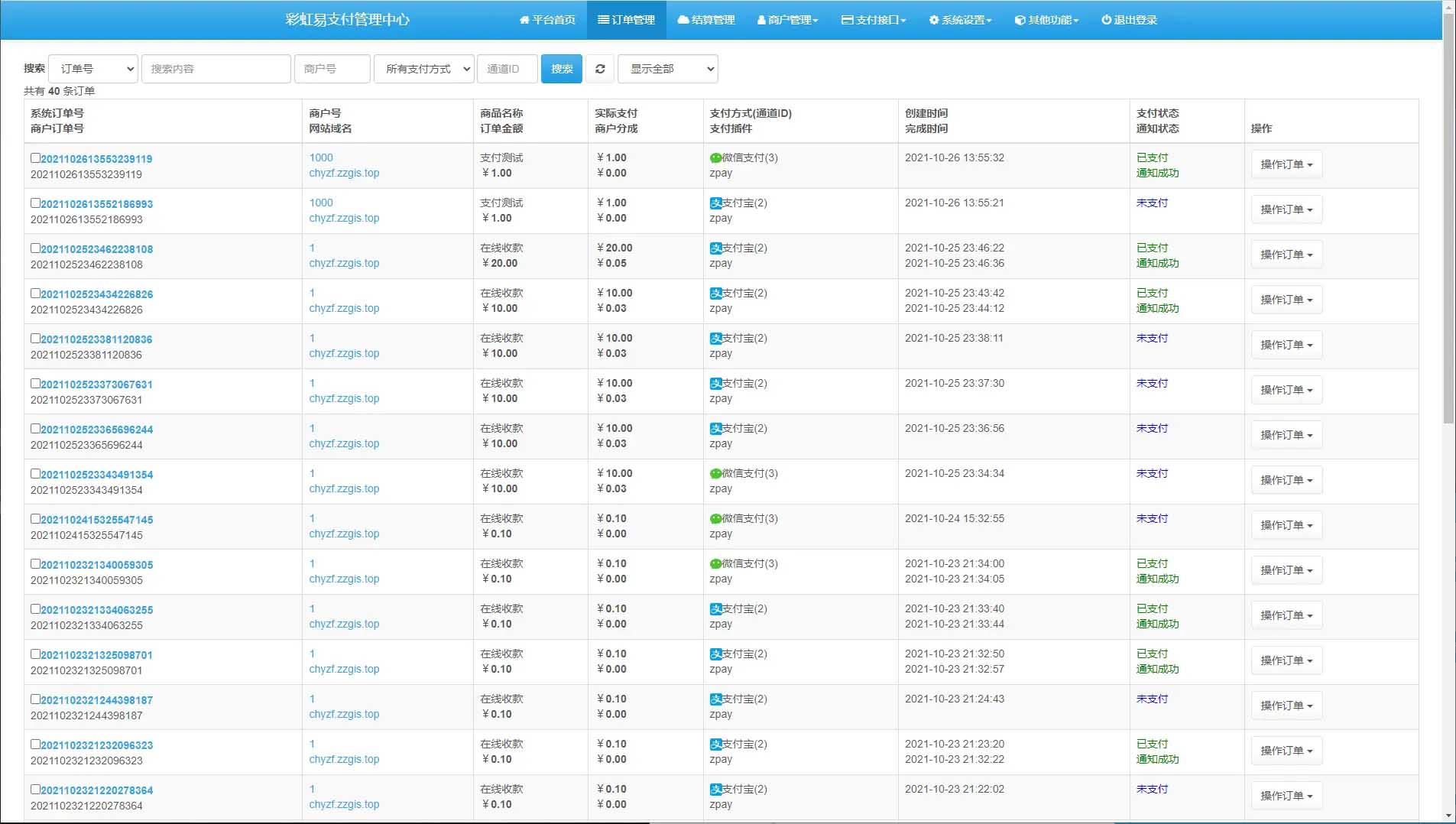
Task: Open order link 2021102523434226826
Action: pyautogui.click(x=96, y=294)
